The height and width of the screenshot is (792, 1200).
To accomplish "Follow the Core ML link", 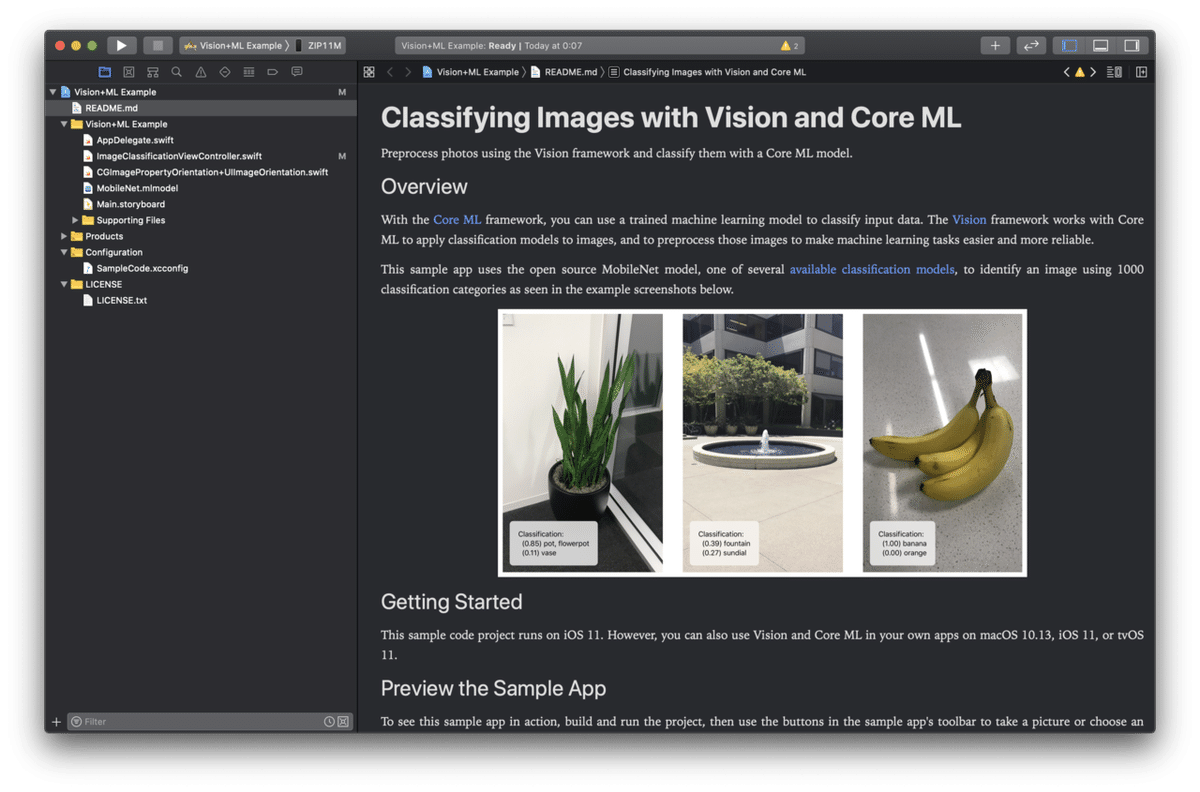I will pos(457,220).
